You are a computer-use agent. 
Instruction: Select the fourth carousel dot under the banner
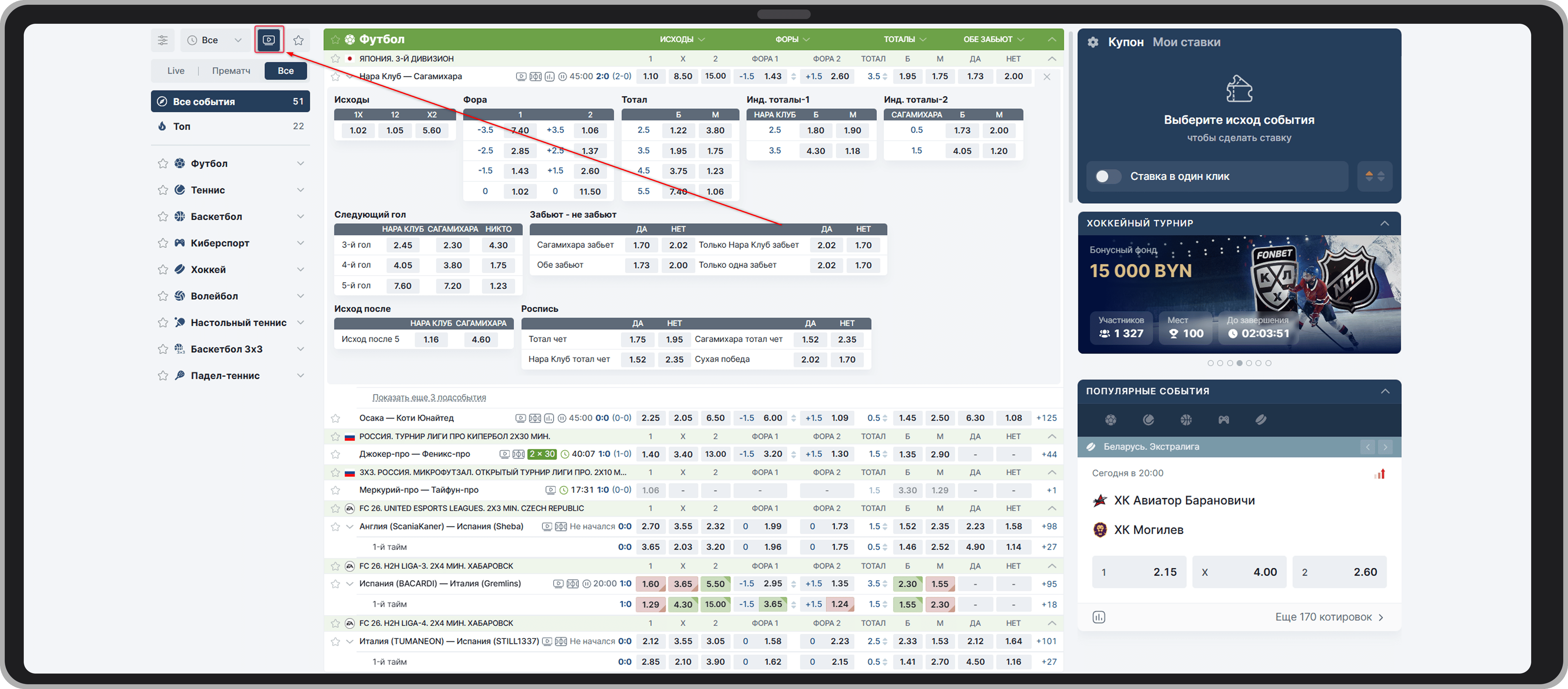click(x=1239, y=363)
